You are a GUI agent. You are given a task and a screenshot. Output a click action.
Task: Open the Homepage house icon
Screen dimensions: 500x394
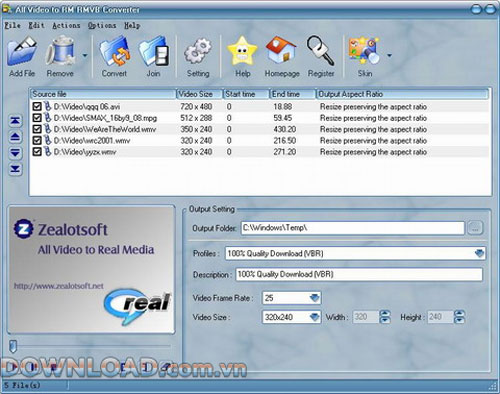tap(281, 51)
